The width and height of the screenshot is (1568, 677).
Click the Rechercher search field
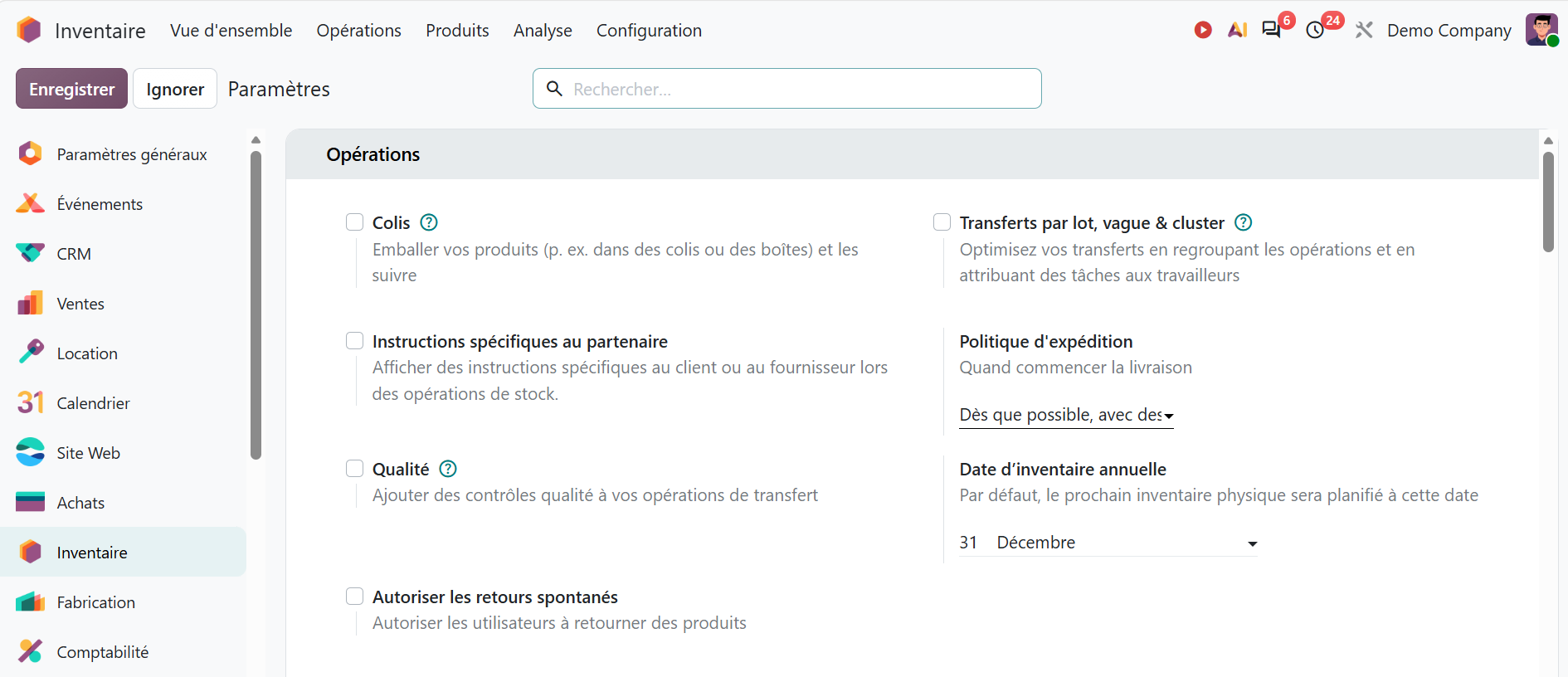click(787, 89)
